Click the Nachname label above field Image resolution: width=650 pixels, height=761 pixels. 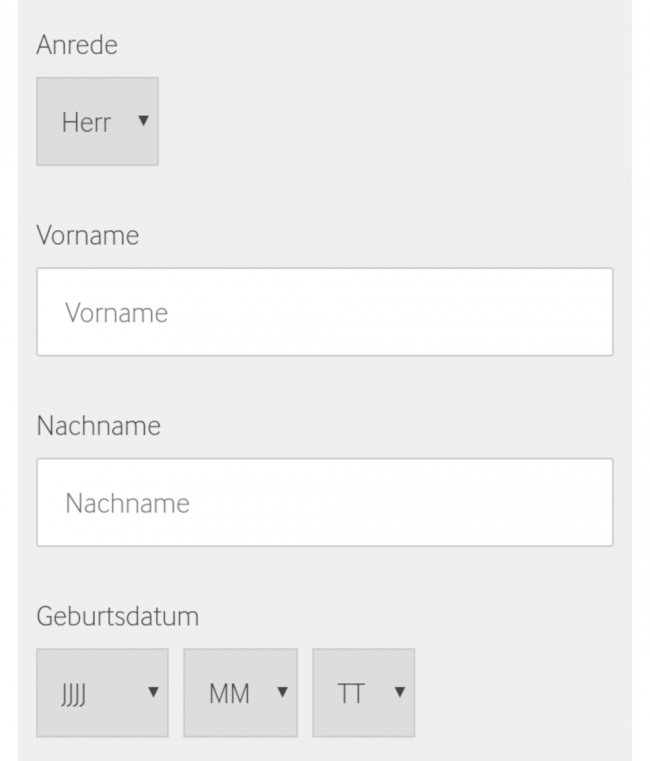98,426
